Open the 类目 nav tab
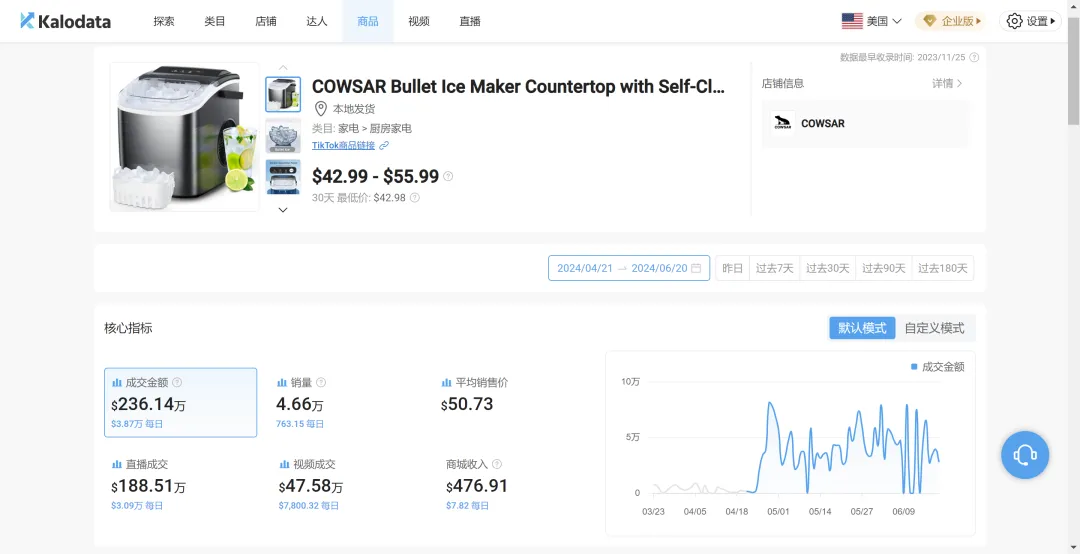 [215, 21]
